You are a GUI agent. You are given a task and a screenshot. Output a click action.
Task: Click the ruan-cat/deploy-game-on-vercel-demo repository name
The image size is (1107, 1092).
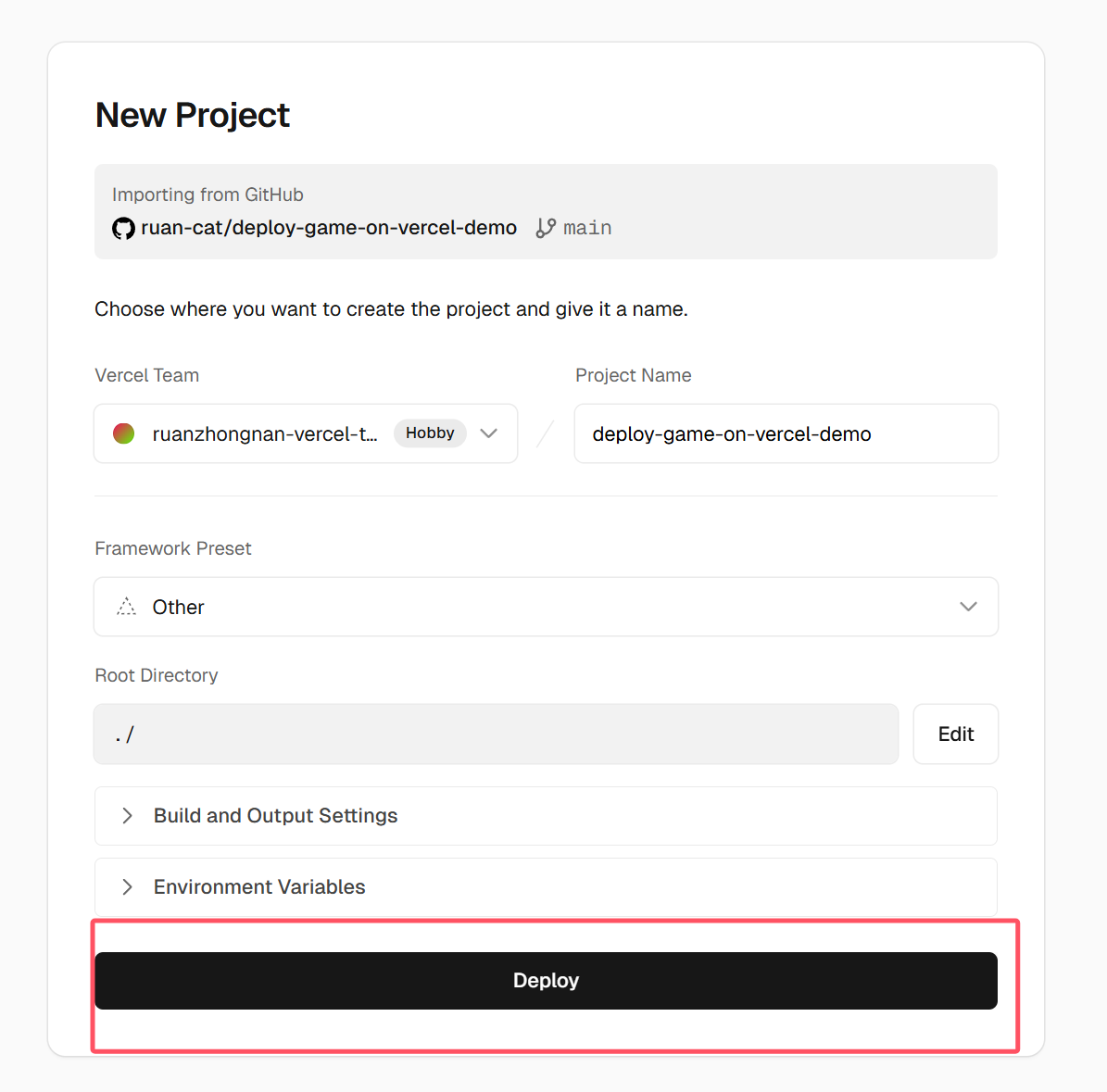(329, 228)
